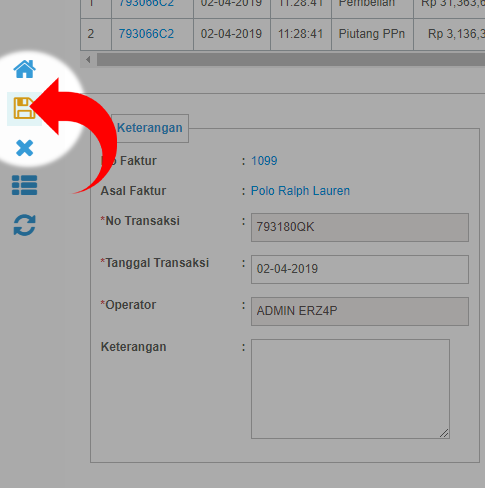Select row number 2 cell

point(96,34)
